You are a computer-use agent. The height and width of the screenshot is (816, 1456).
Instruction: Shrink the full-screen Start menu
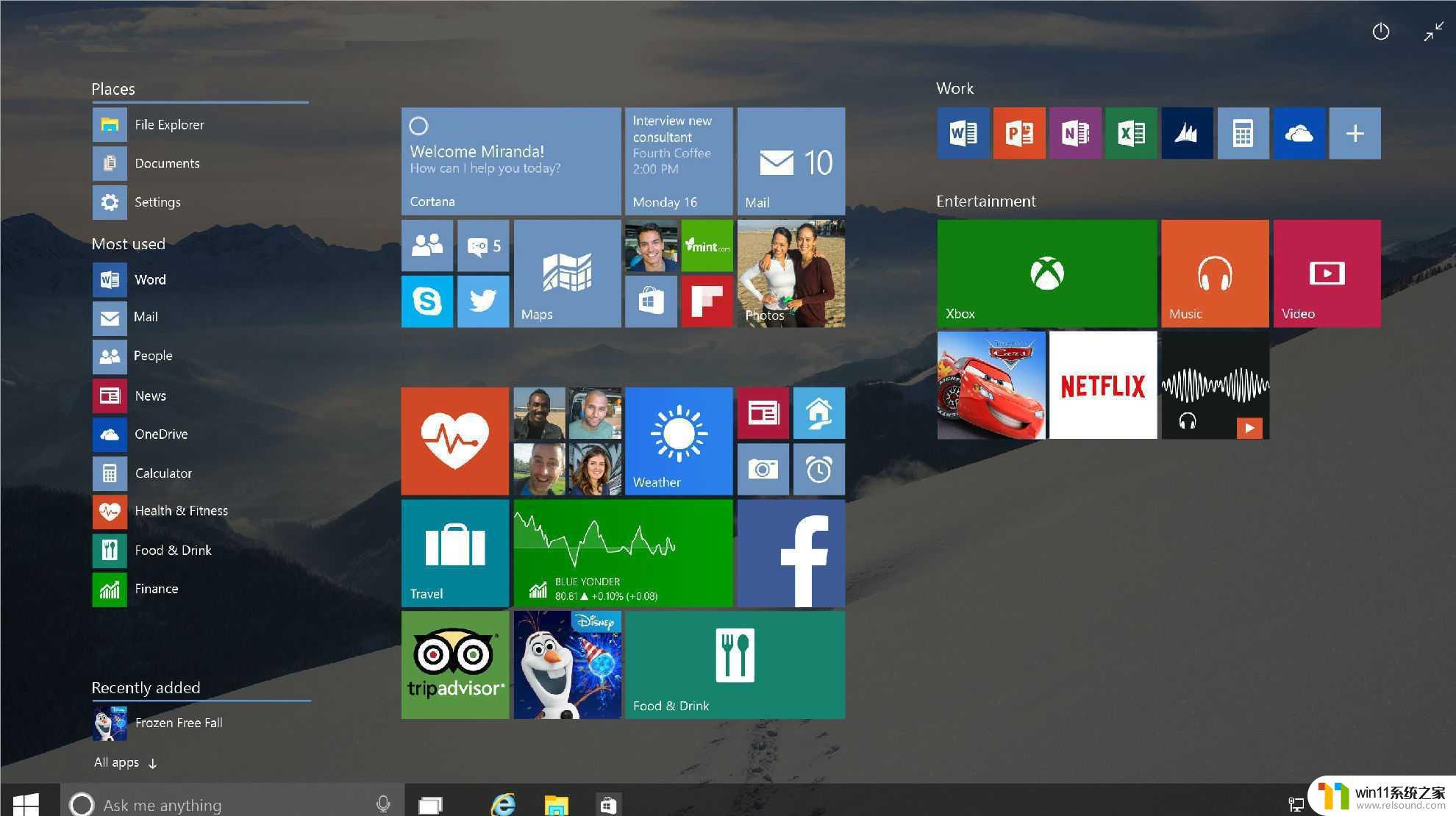[1433, 32]
